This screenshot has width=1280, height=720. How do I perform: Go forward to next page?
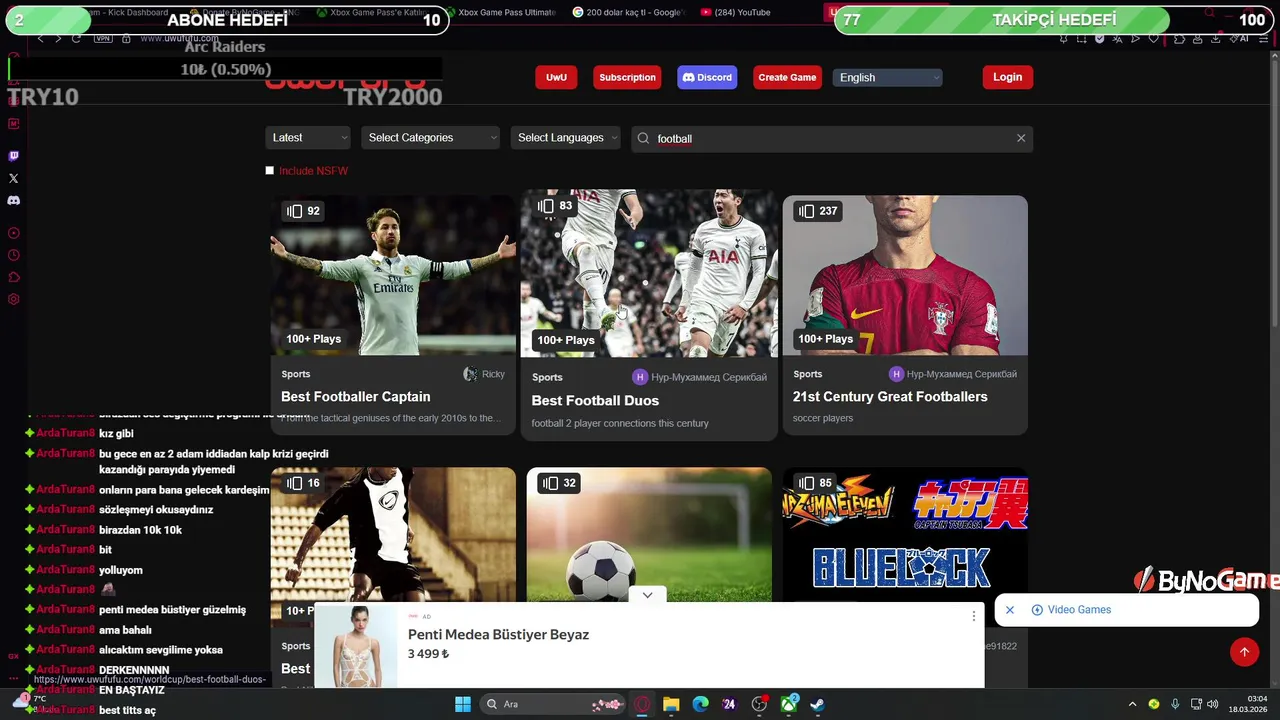[58, 38]
